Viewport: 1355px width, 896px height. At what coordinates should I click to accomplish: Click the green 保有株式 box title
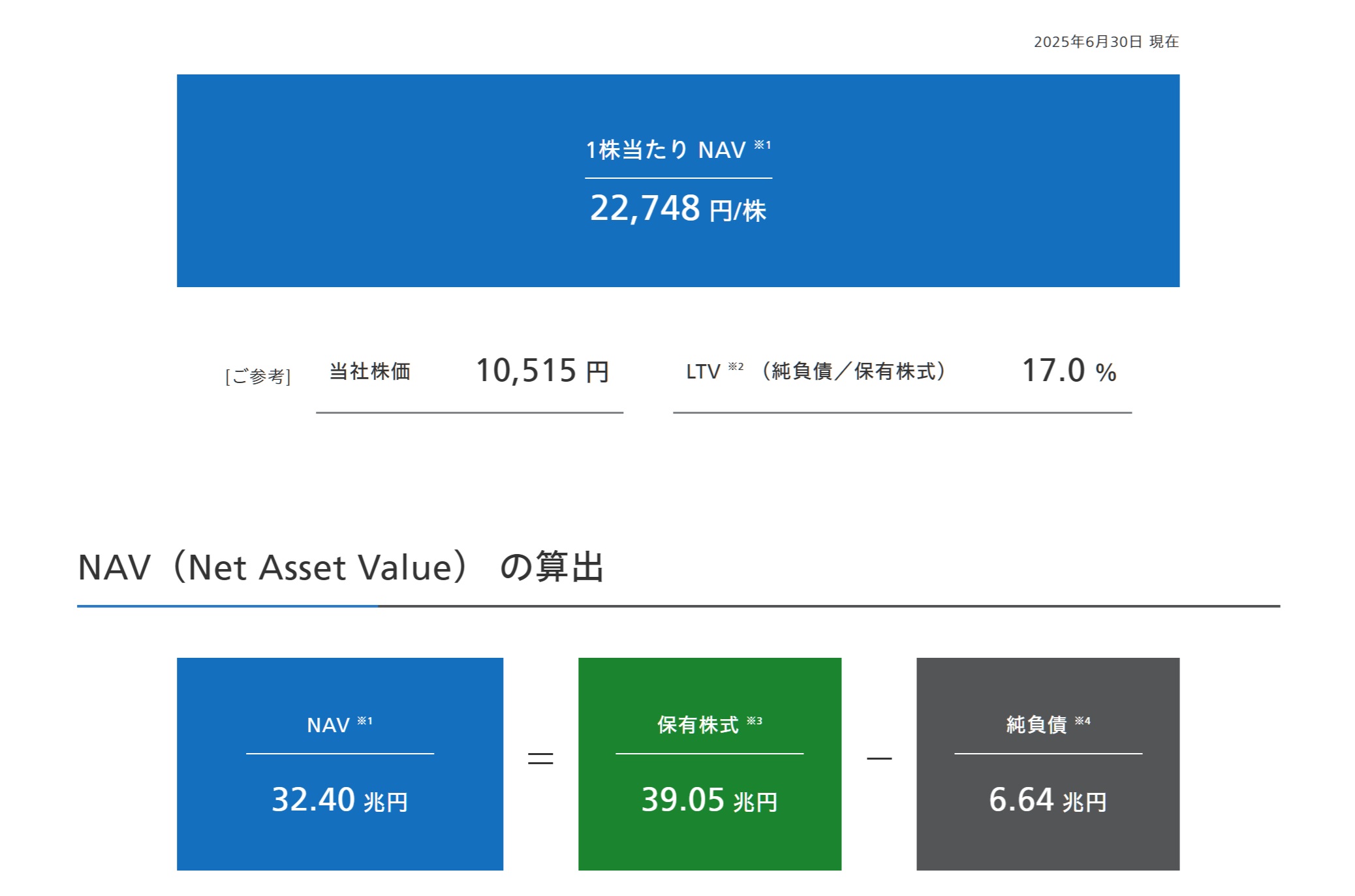pyautogui.click(x=698, y=725)
